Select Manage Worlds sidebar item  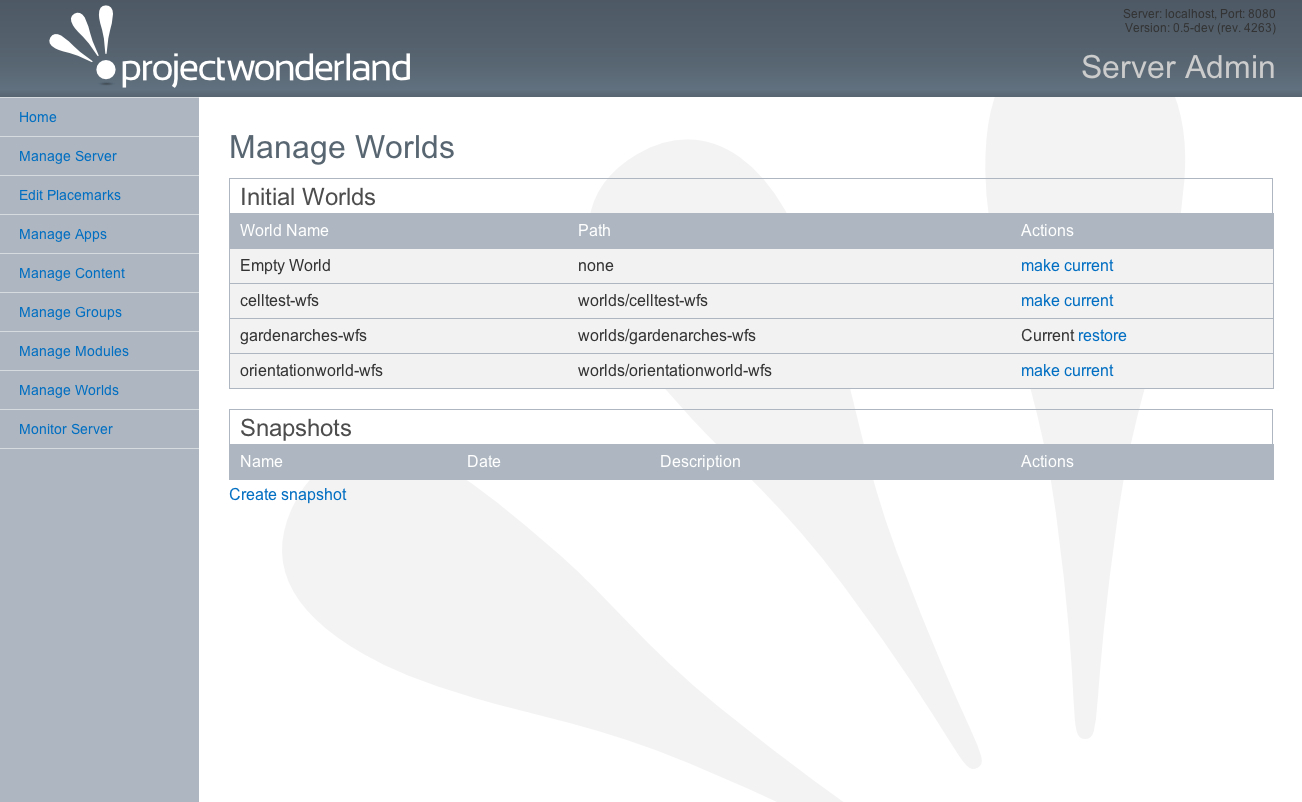(69, 390)
